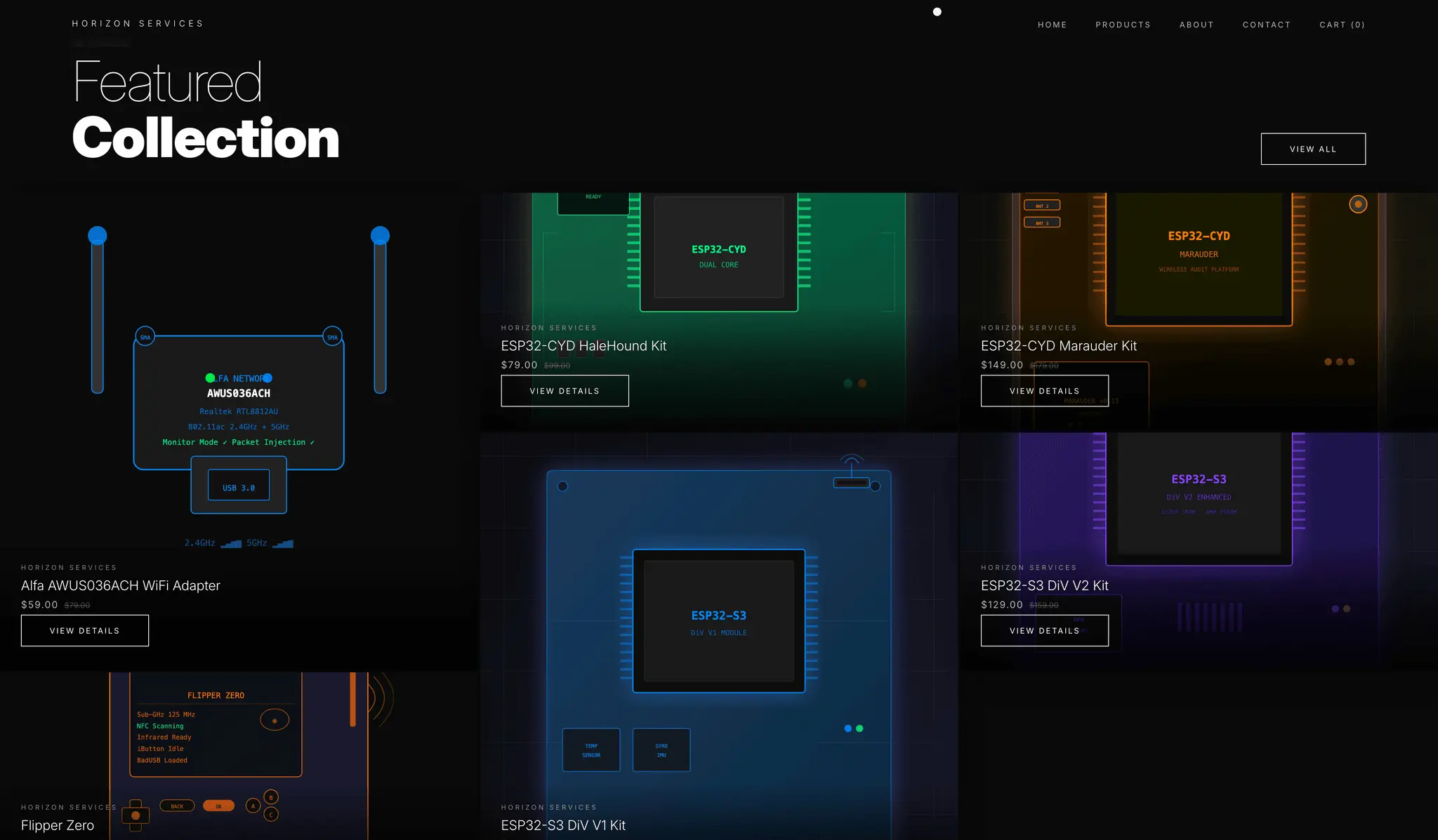View details for ESP32-CYD HaleHound Kit

pos(565,391)
